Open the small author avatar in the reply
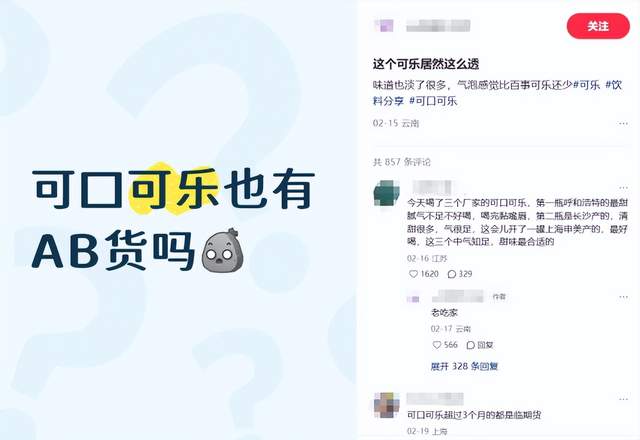The height and width of the screenshot is (440, 640). [413, 299]
